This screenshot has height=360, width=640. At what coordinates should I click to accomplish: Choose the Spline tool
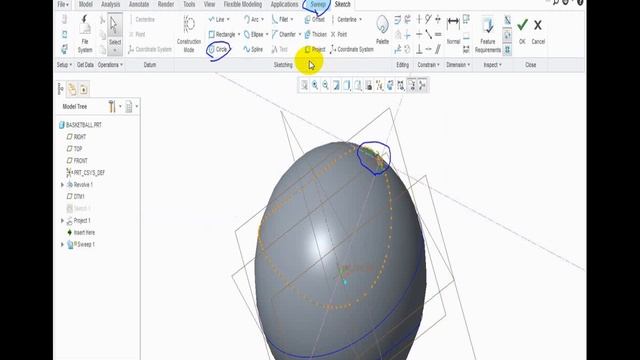tap(253, 49)
